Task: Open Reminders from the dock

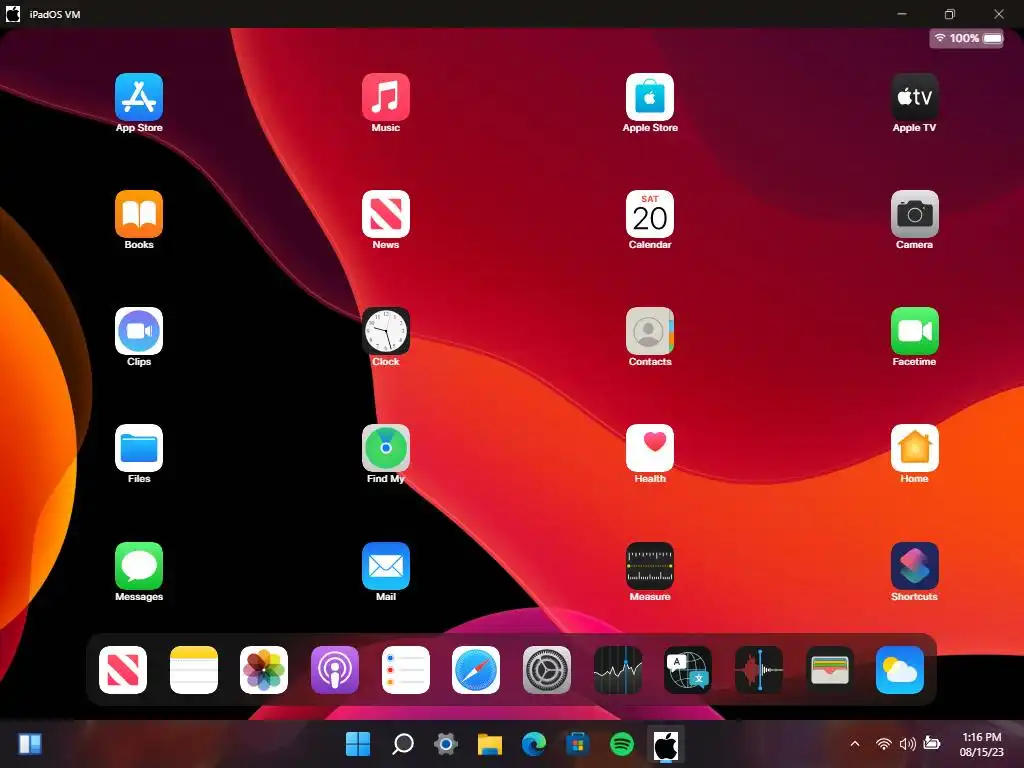Action: coord(406,670)
